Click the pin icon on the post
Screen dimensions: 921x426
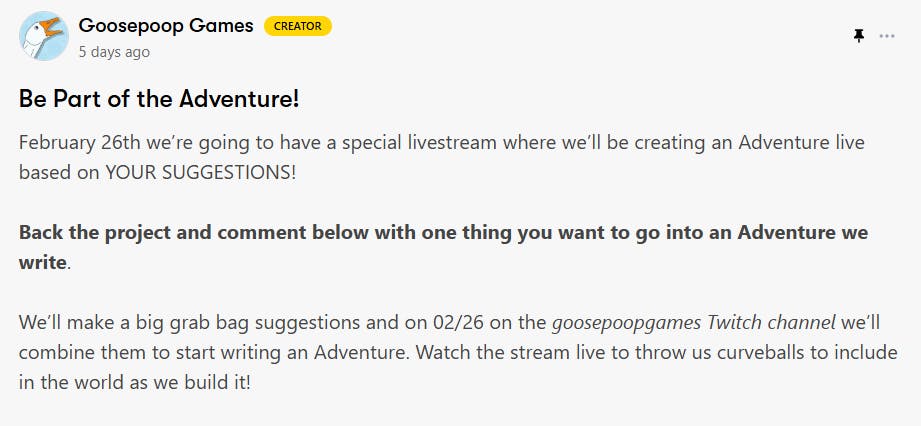[x=858, y=36]
